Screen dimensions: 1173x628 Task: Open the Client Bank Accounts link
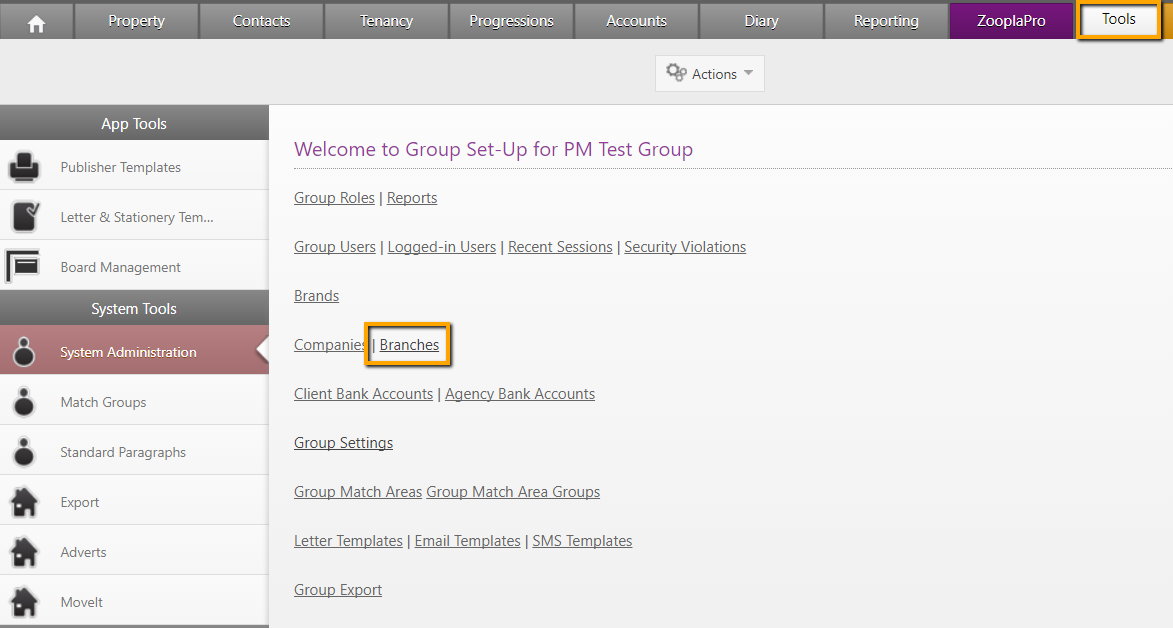[364, 394]
